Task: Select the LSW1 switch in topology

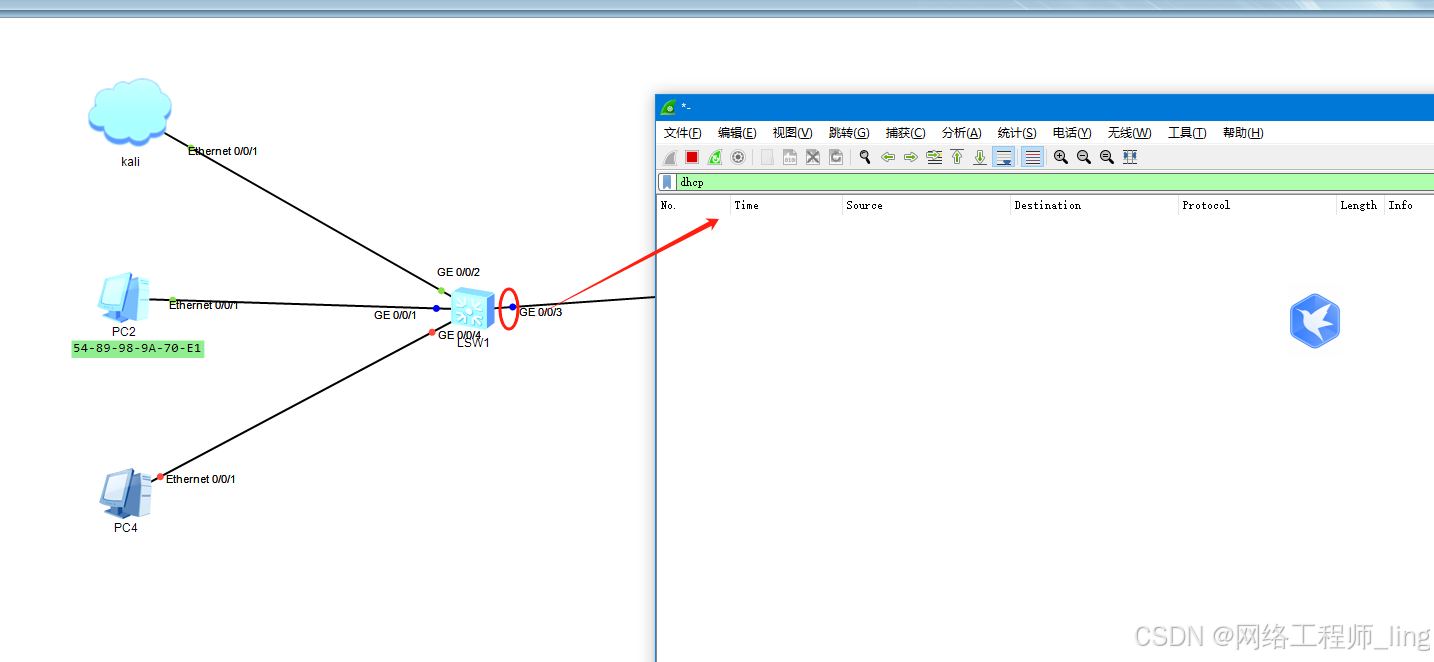Action: point(473,309)
